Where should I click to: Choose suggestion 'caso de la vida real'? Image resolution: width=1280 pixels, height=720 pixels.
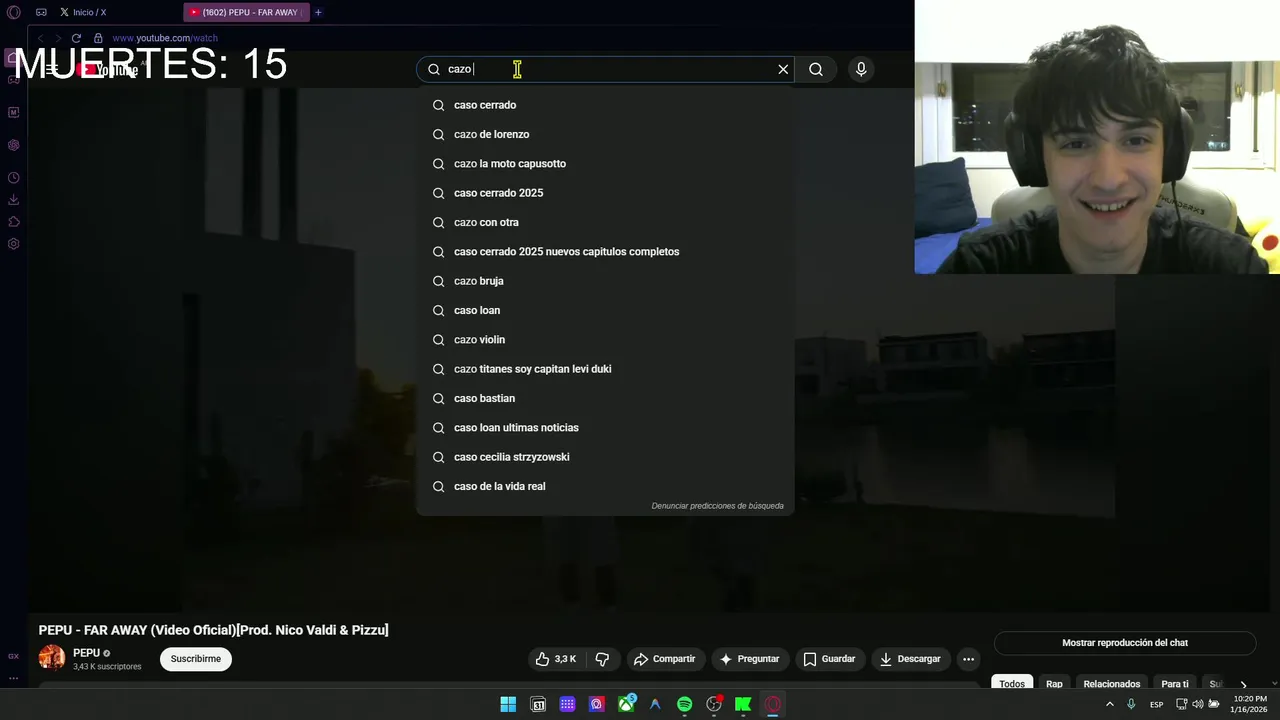tap(605, 486)
